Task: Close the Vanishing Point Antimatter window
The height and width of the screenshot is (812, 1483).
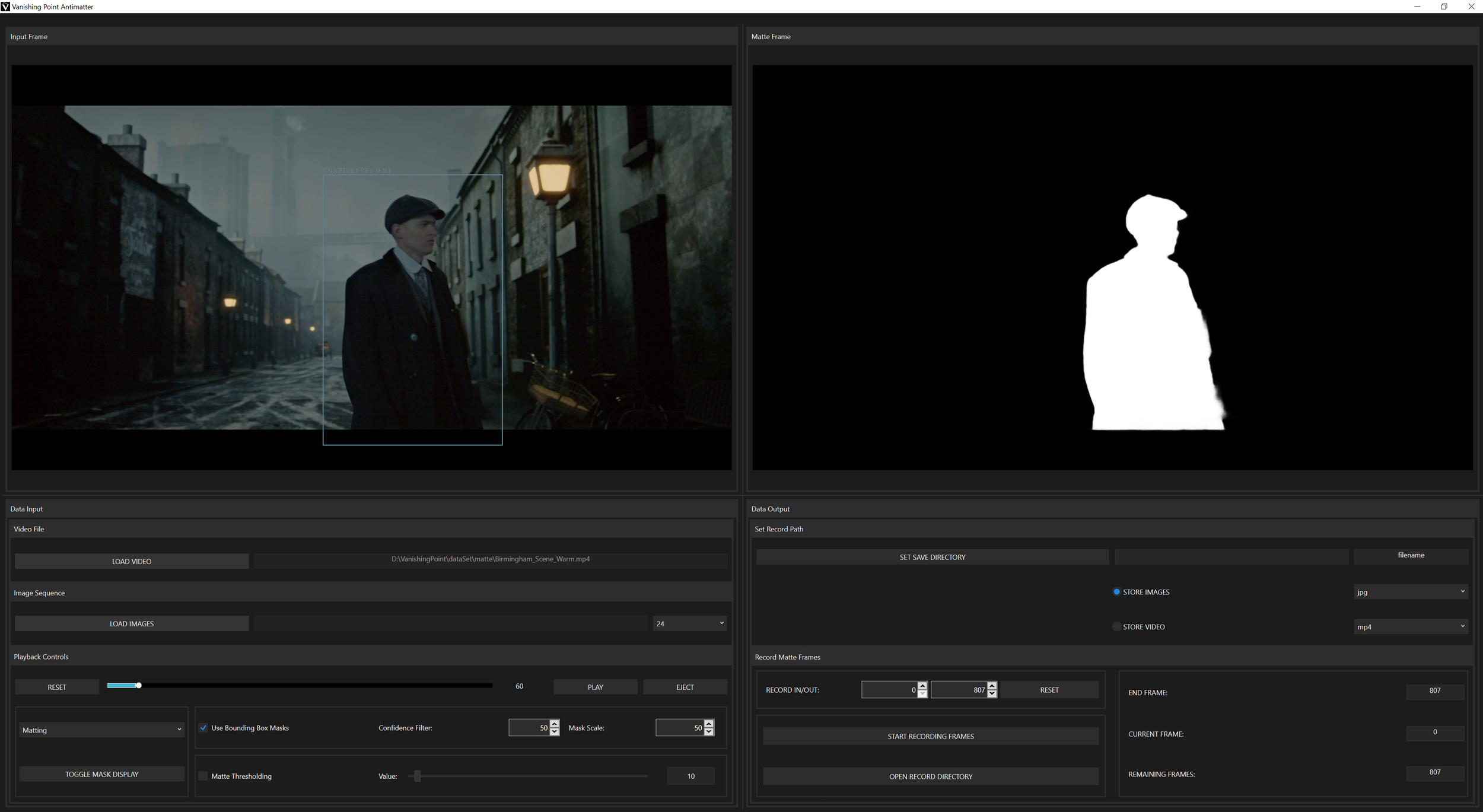Action: point(1471,7)
